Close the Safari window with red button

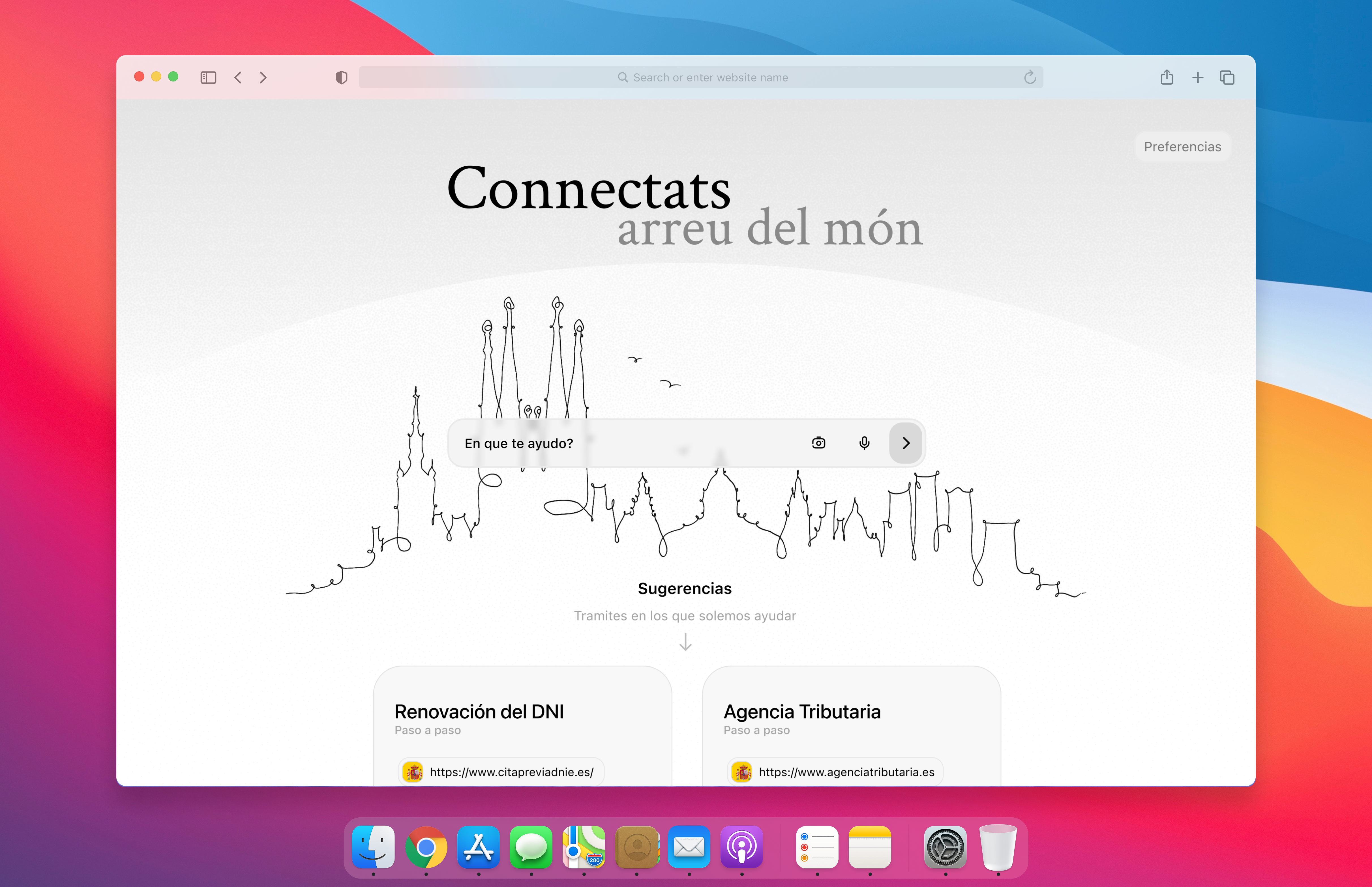(140, 77)
